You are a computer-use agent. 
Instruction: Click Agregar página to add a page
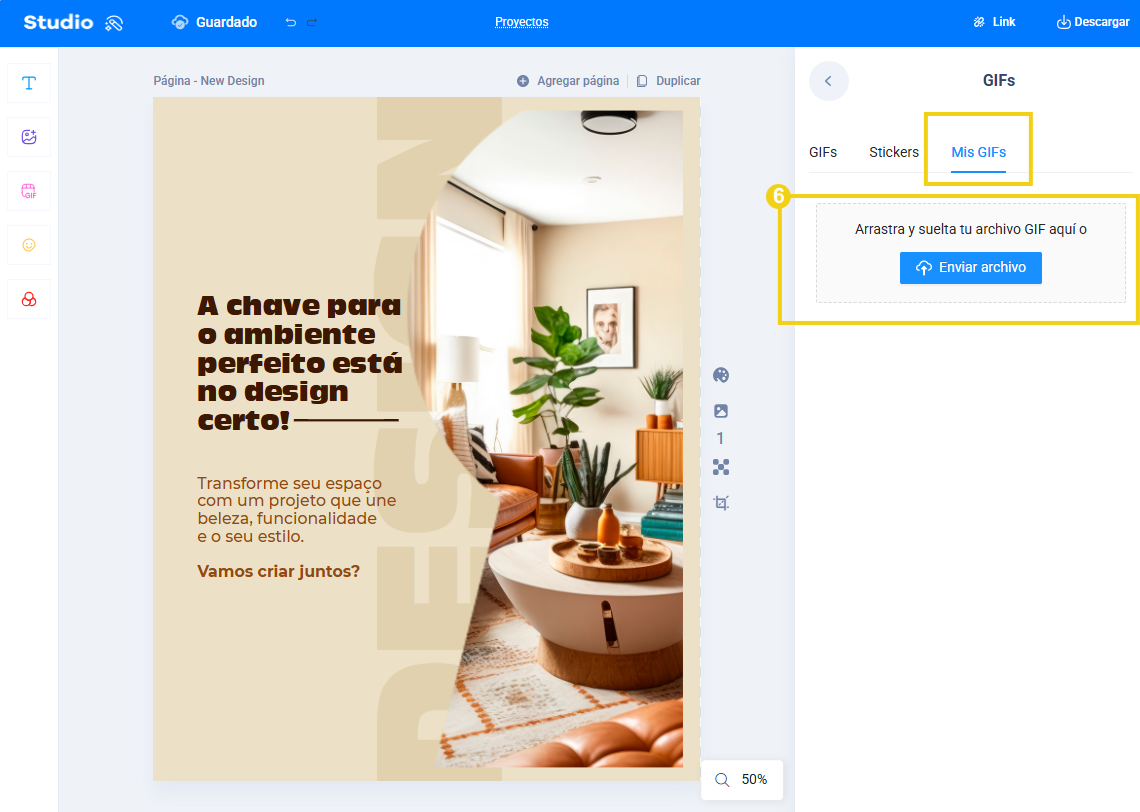(x=568, y=81)
